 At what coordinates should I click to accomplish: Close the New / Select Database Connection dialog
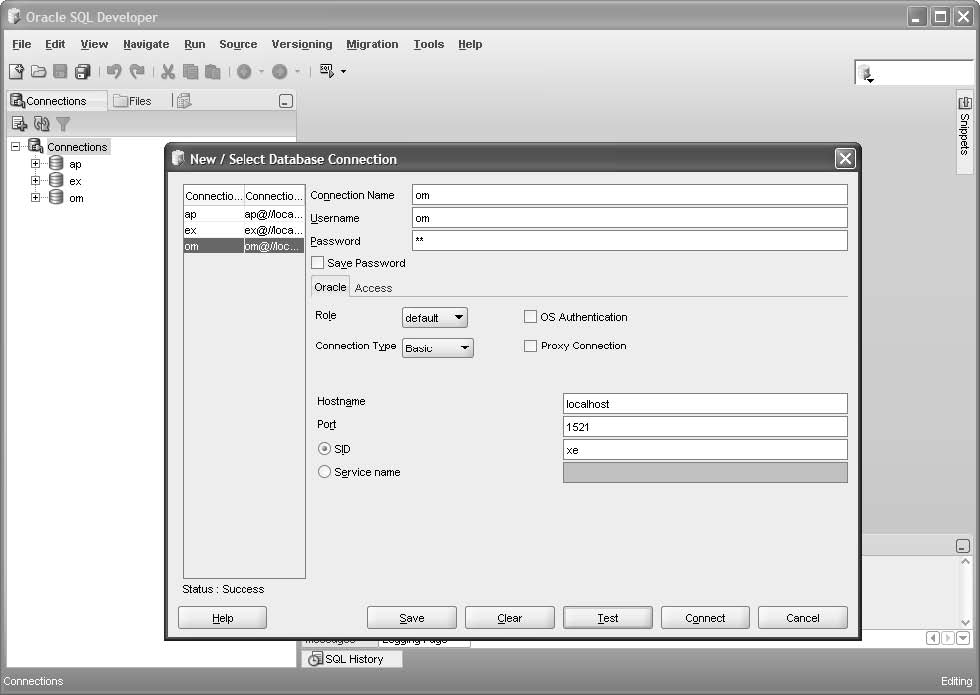(845, 159)
